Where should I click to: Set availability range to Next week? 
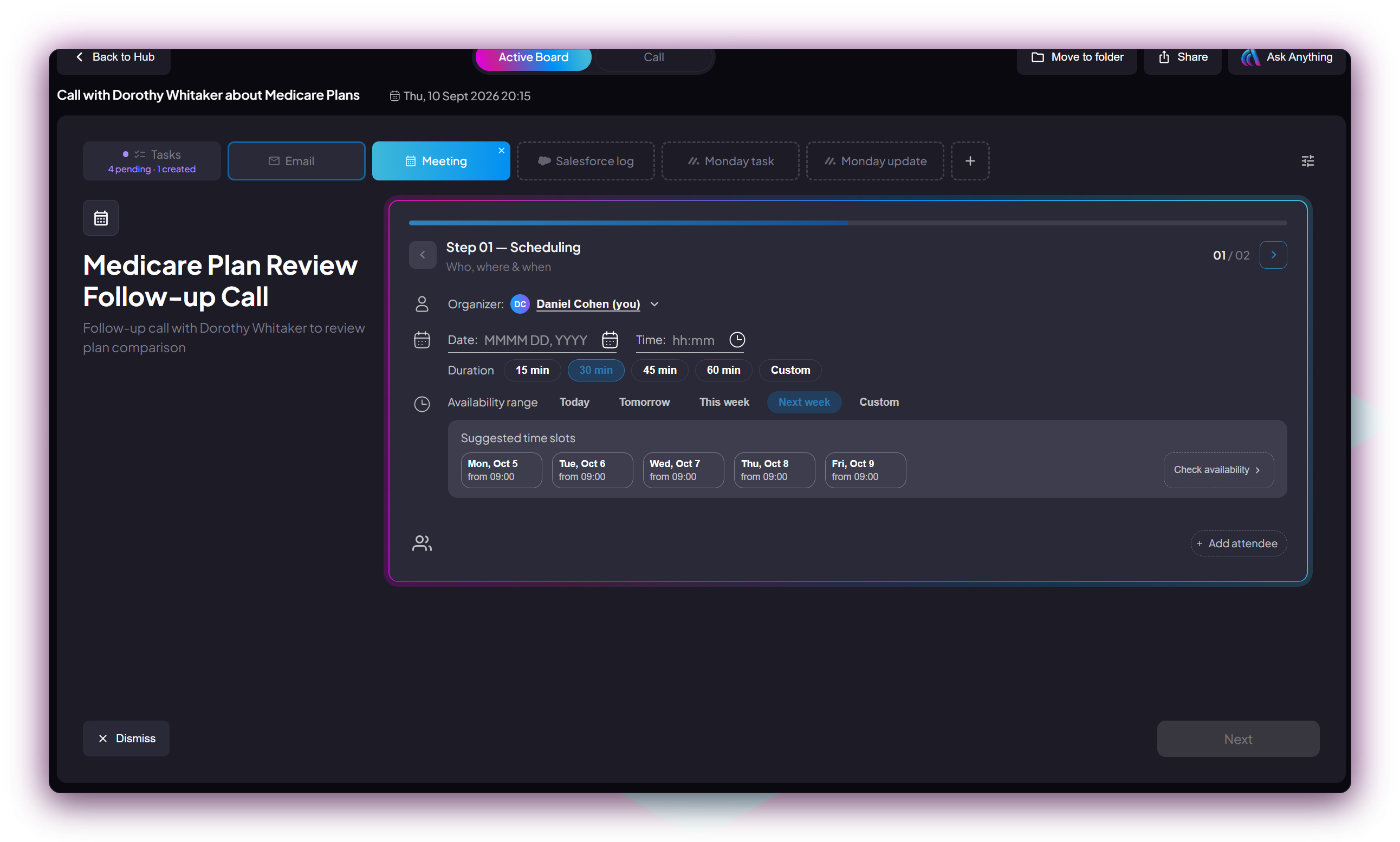point(804,401)
